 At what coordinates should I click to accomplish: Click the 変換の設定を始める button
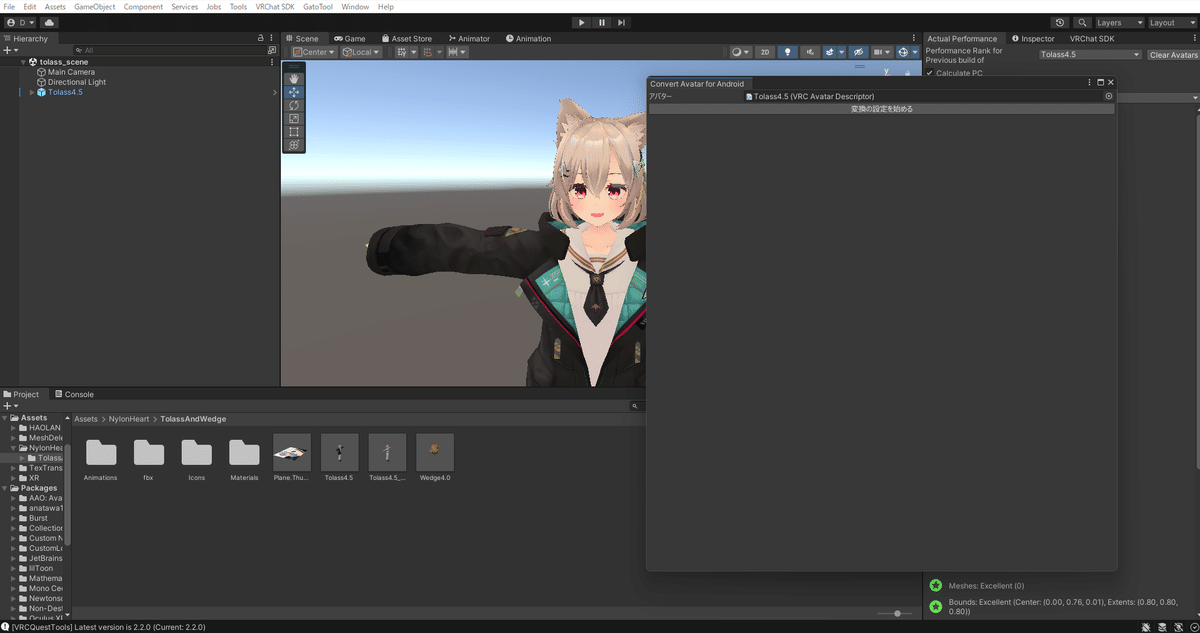pyautogui.click(x=881, y=108)
